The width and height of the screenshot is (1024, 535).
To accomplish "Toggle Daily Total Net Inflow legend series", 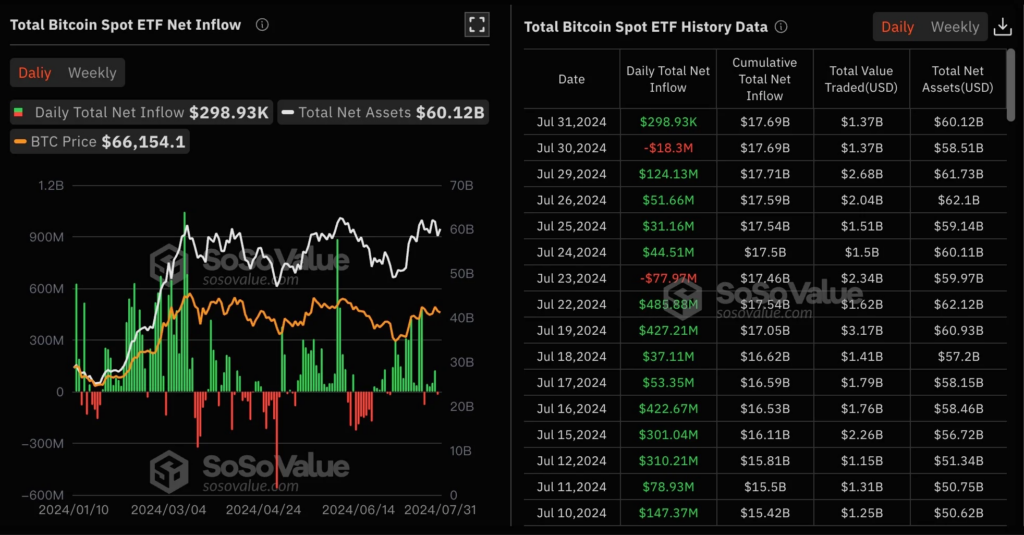I will (x=141, y=112).
